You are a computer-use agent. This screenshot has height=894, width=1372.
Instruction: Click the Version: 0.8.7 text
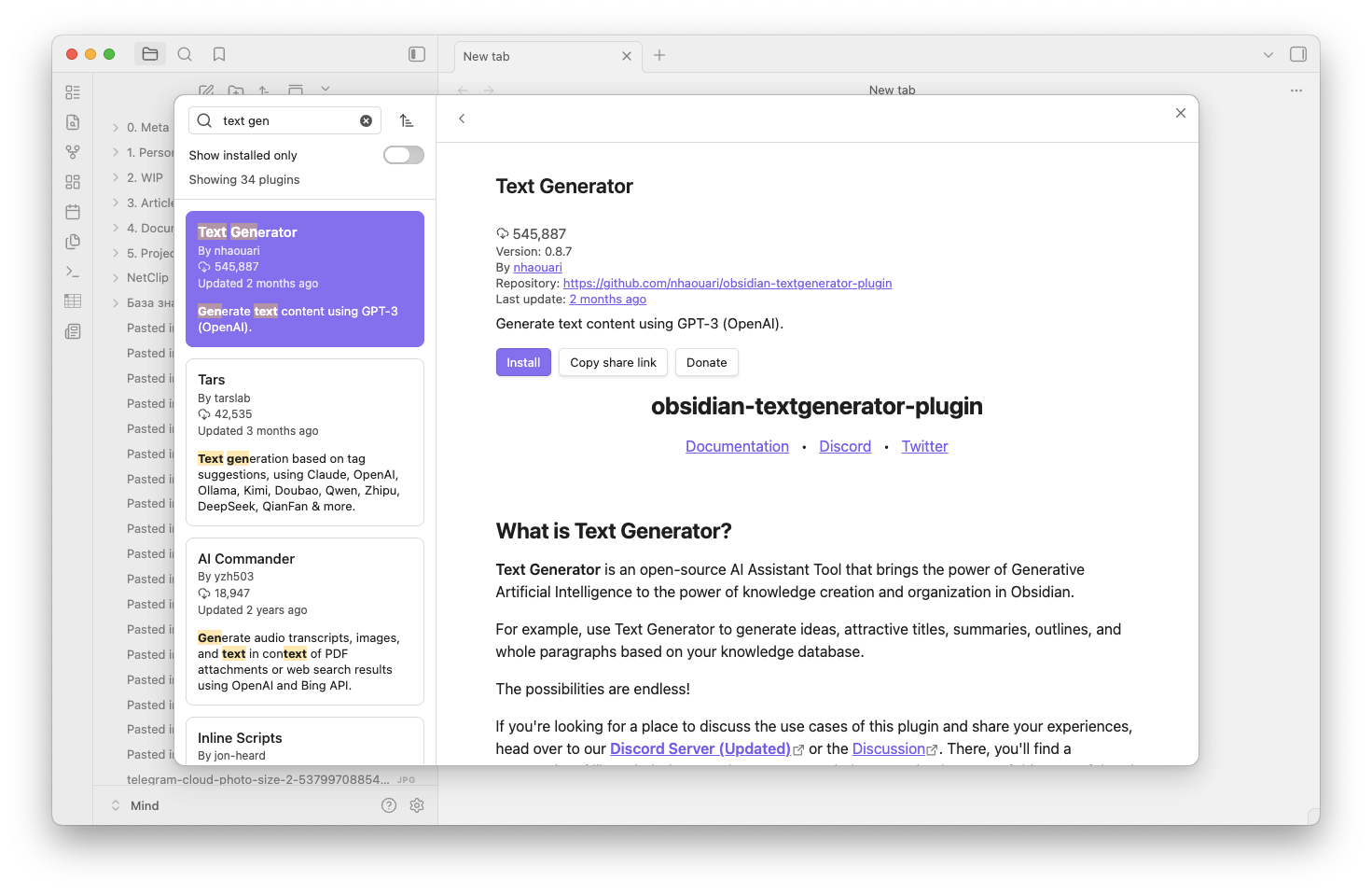[x=534, y=251]
